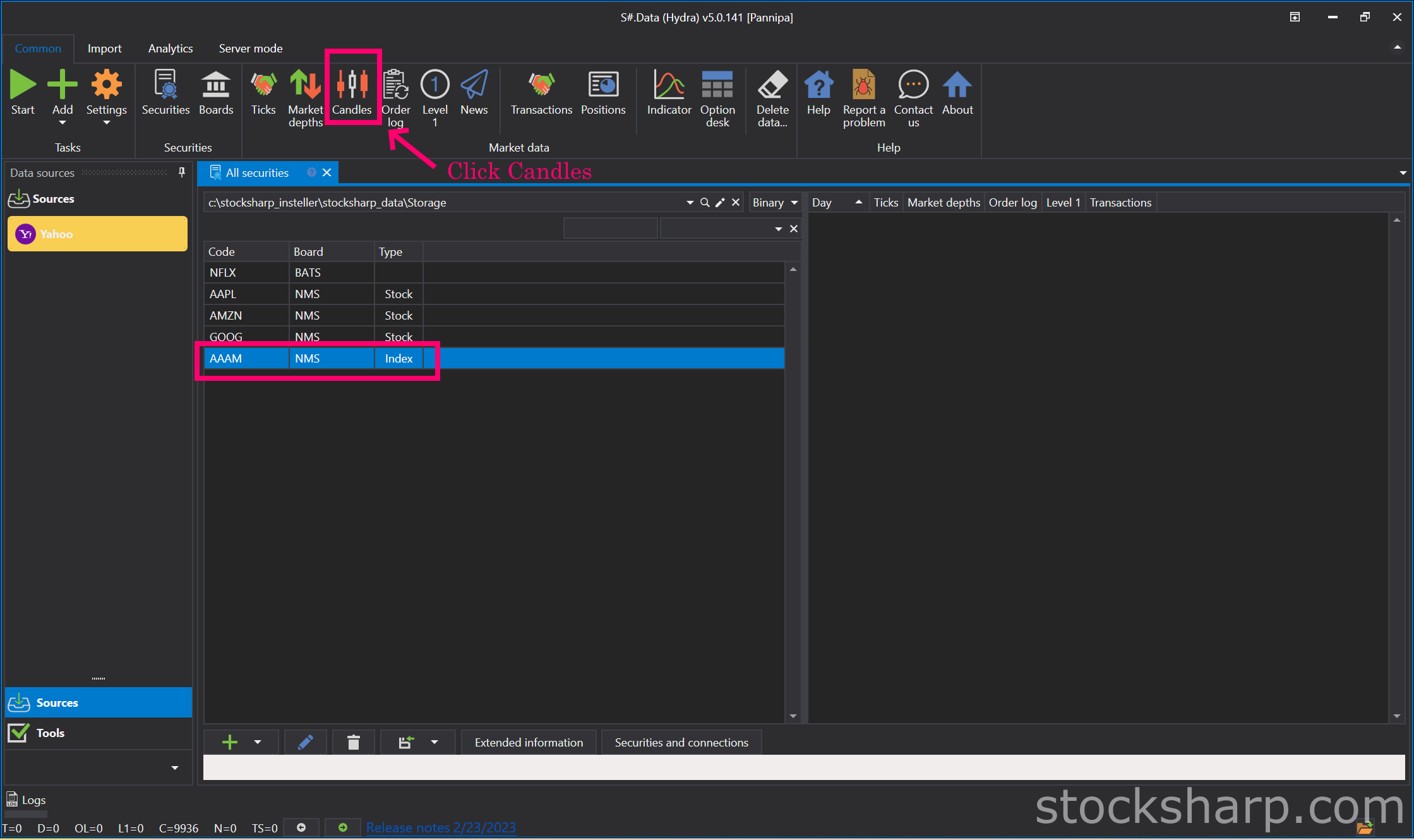Image resolution: width=1414 pixels, height=840 pixels.
Task: Open the storage path dropdown arrow
Action: [690, 203]
